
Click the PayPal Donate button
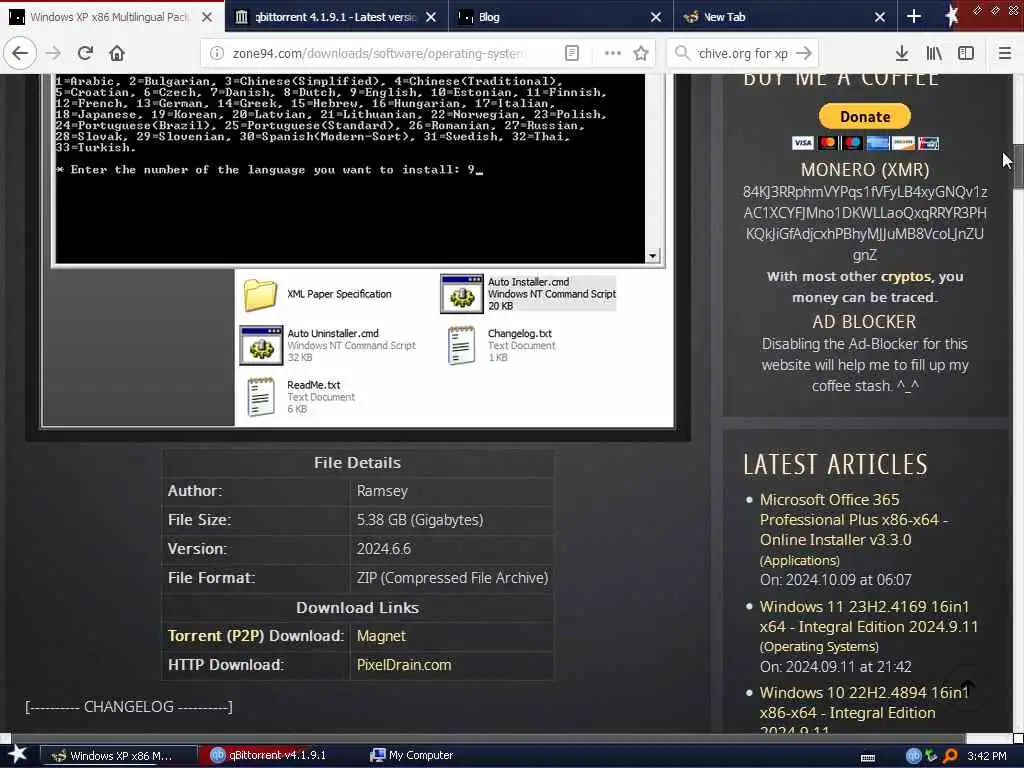tap(865, 116)
